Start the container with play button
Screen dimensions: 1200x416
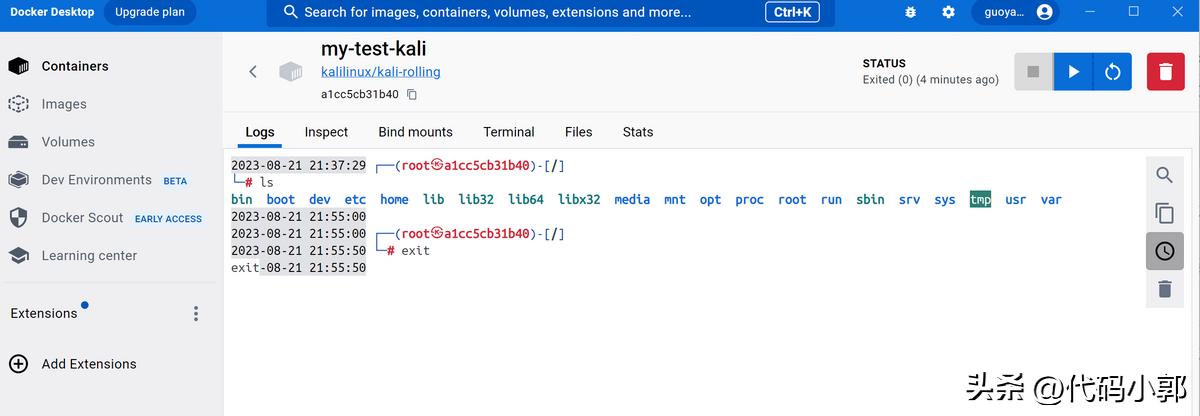[1073, 72]
